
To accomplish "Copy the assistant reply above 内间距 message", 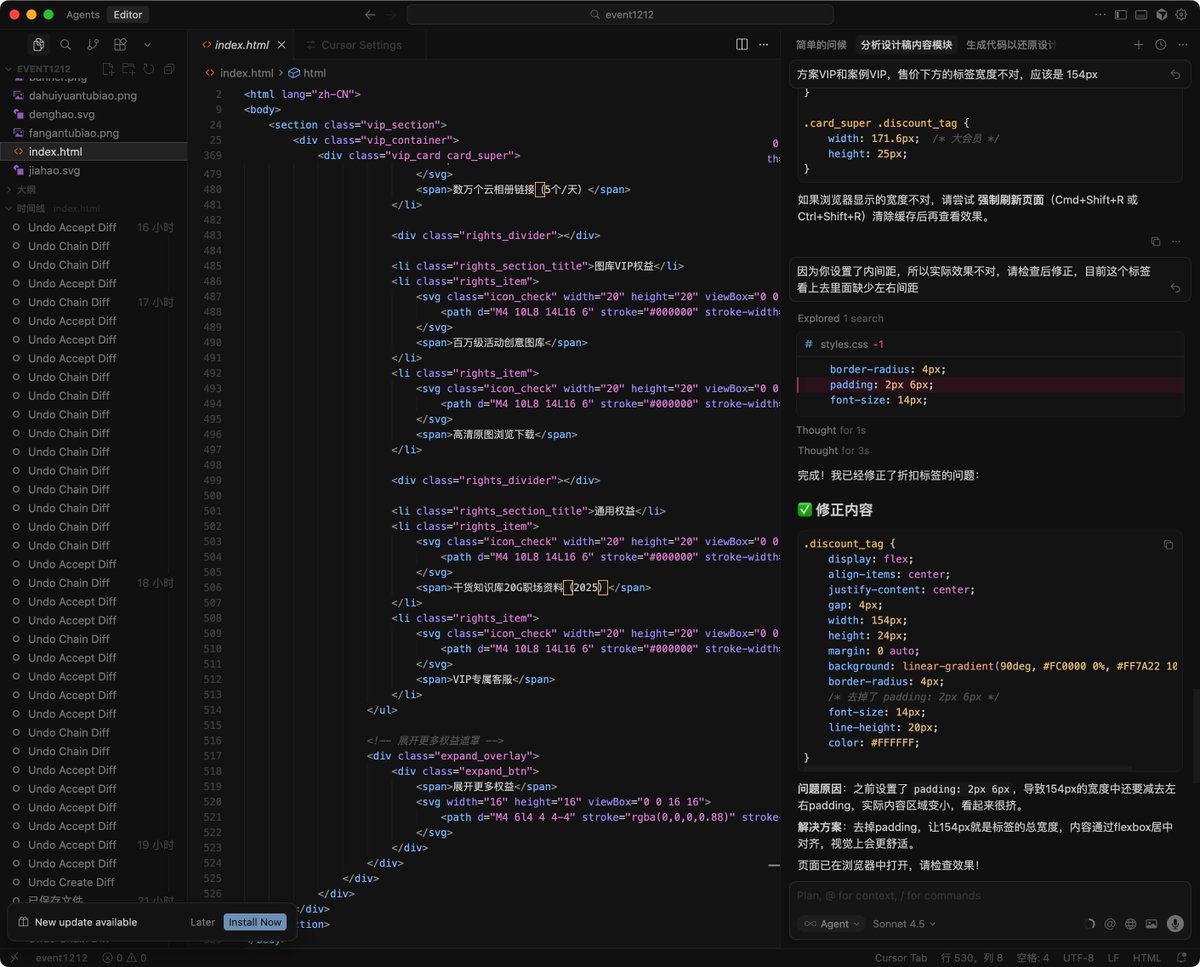I will [x=1156, y=242].
